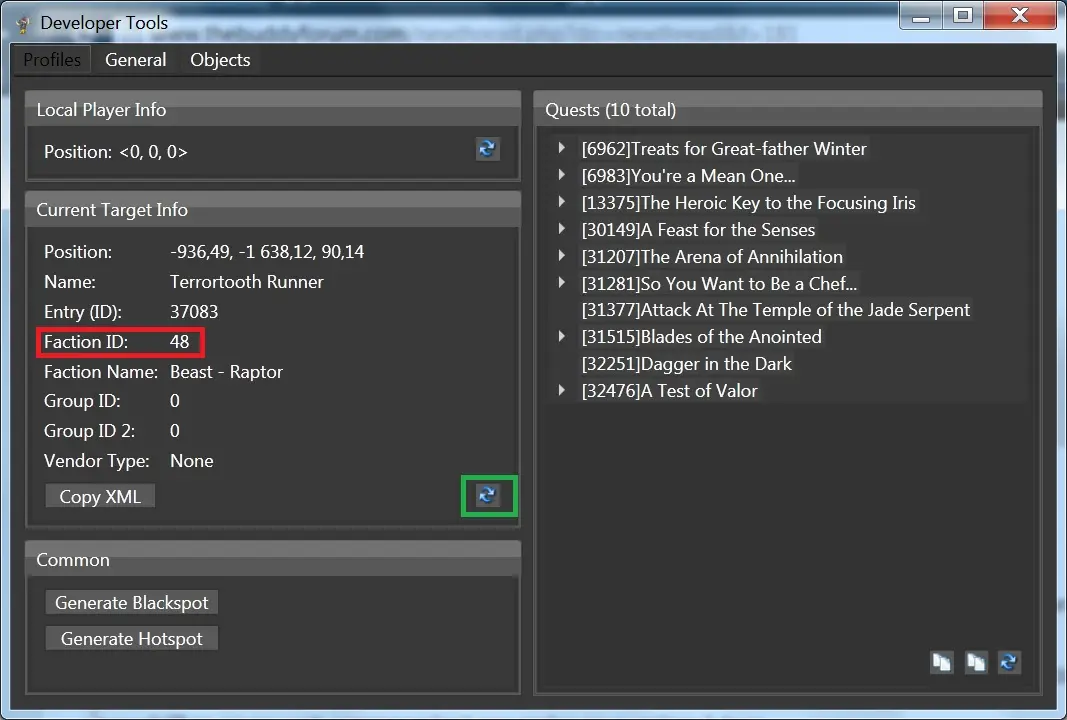Select the Dagger in the Dark quest
The height and width of the screenshot is (720, 1067).
pos(686,364)
